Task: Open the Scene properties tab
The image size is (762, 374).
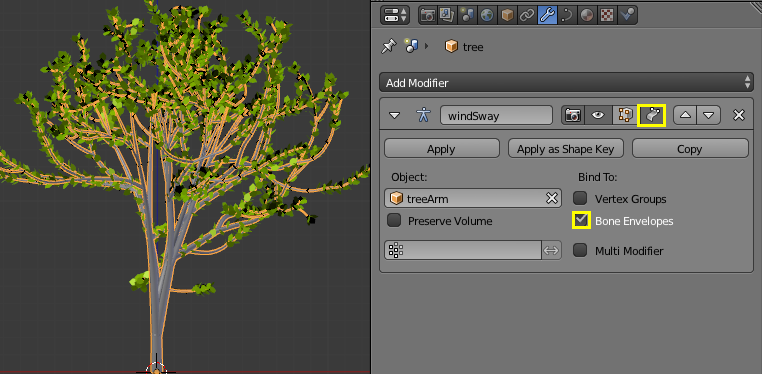Action: (468, 16)
